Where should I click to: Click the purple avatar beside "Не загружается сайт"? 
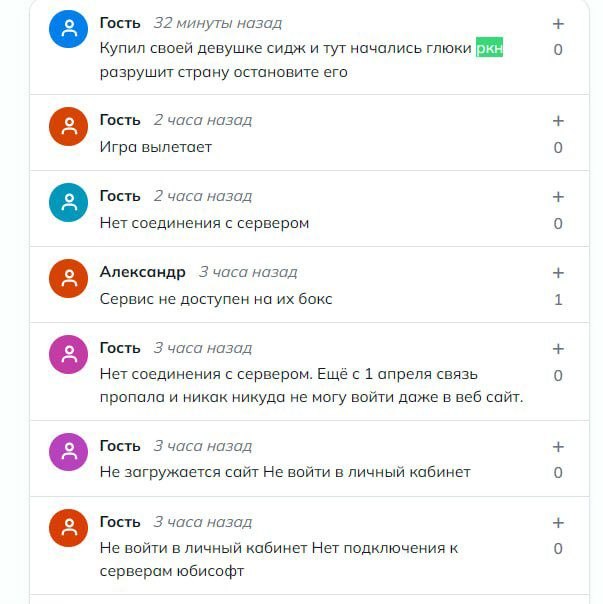click(69, 452)
